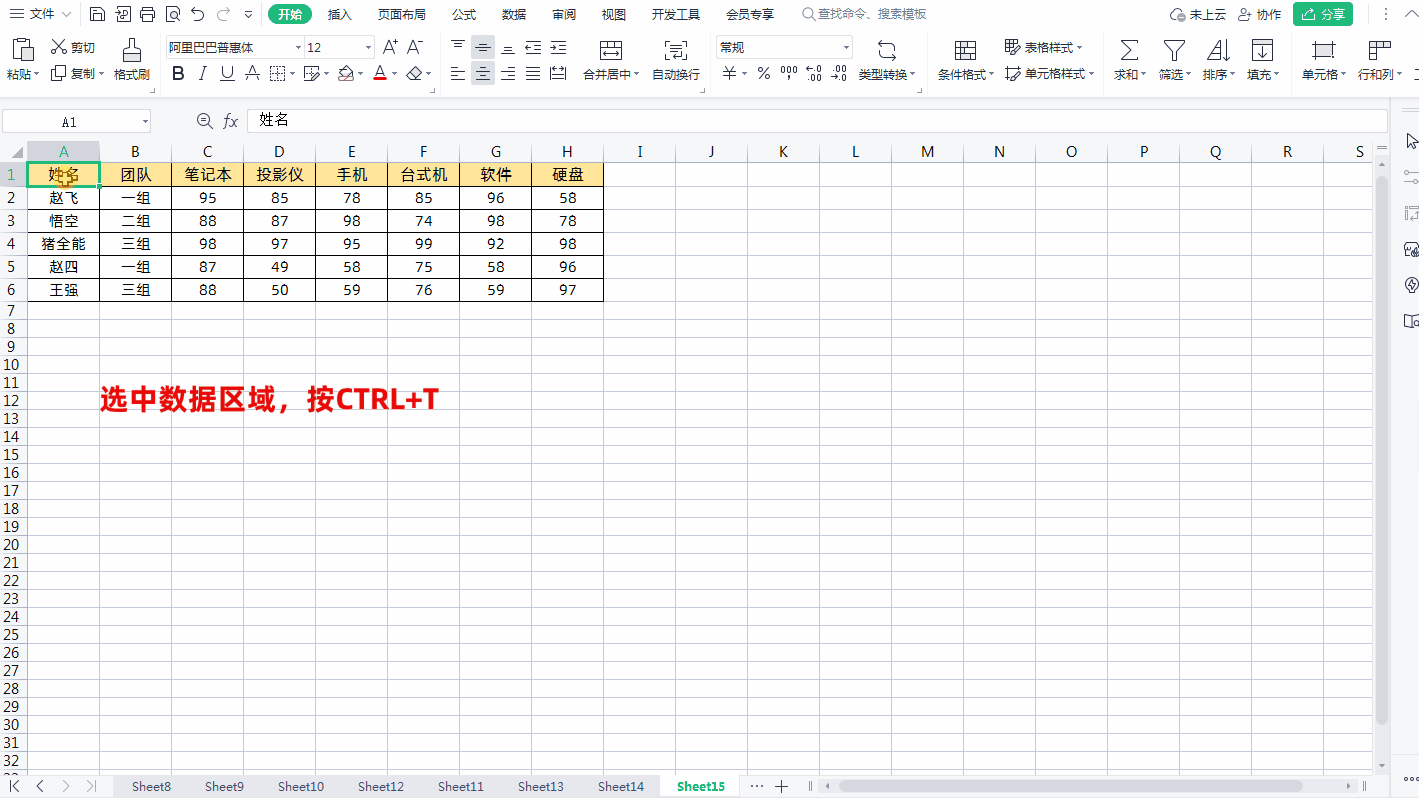
Task: Toggle Underline formatting
Action: tap(227, 73)
